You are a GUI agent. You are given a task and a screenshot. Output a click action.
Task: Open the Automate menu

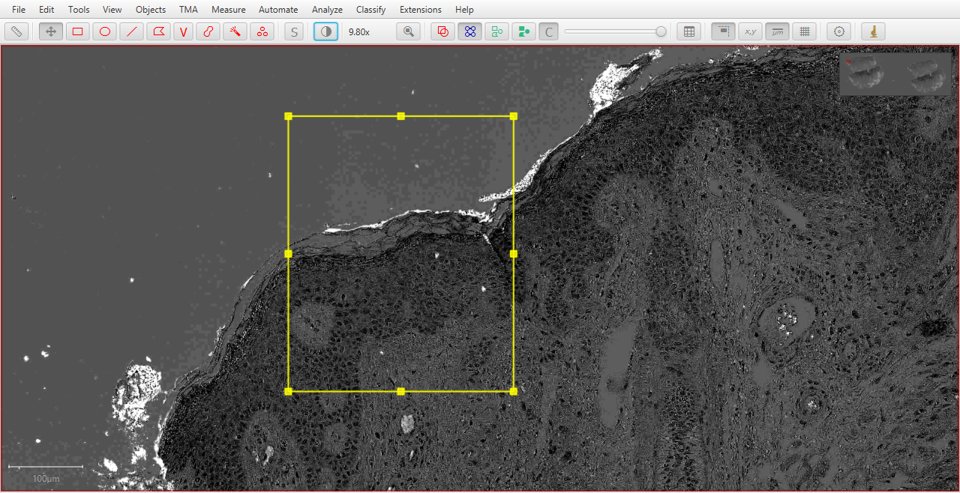[x=278, y=10]
